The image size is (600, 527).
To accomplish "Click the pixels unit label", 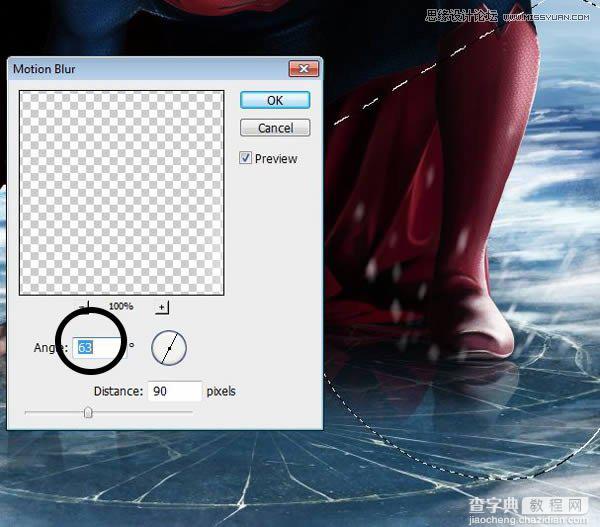I will coord(221,391).
